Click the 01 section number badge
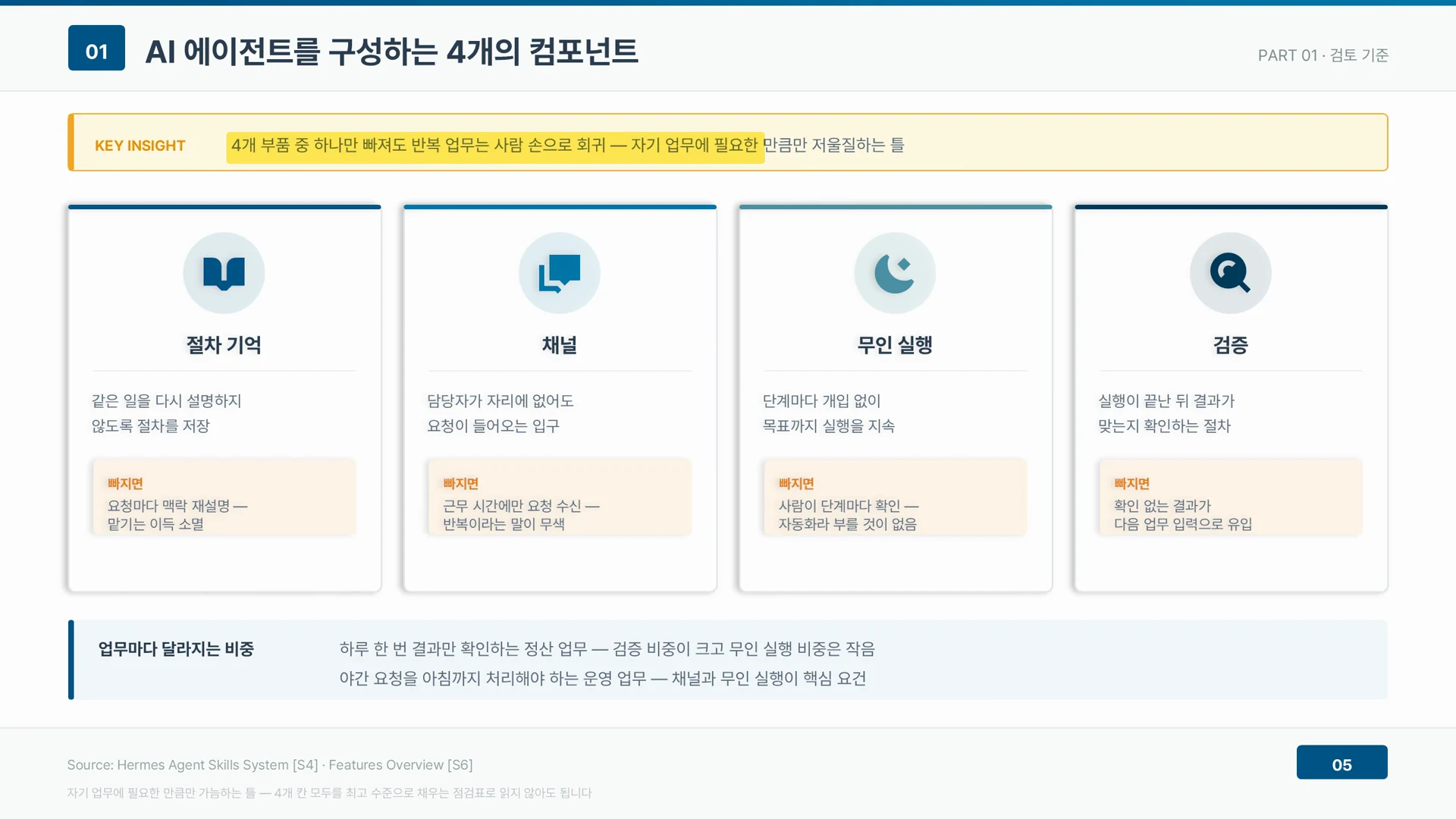 click(96, 48)
